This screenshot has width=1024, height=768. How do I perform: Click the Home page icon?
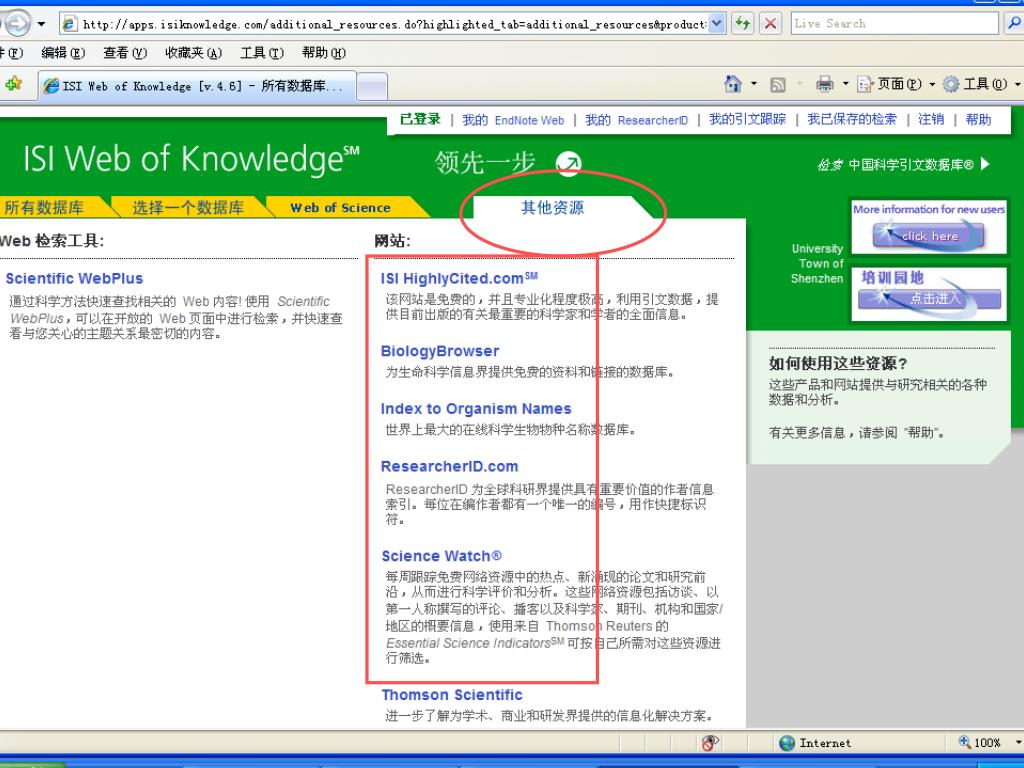tap(733, 84)
